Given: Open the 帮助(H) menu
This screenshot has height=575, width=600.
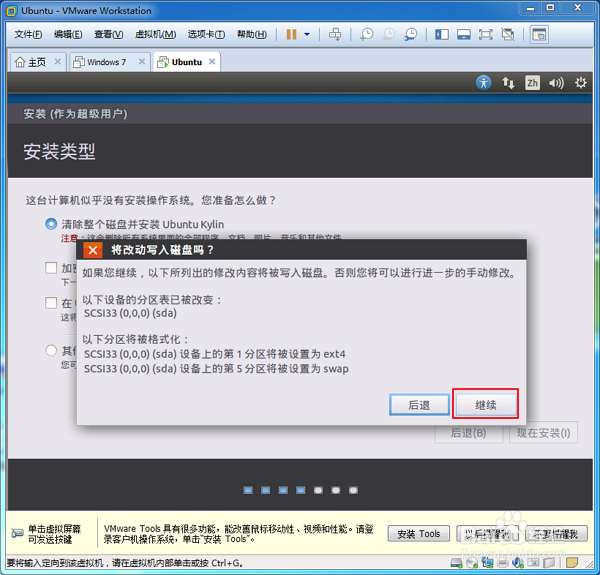Looking at the screenshot, I should click(x=252, y=34).
